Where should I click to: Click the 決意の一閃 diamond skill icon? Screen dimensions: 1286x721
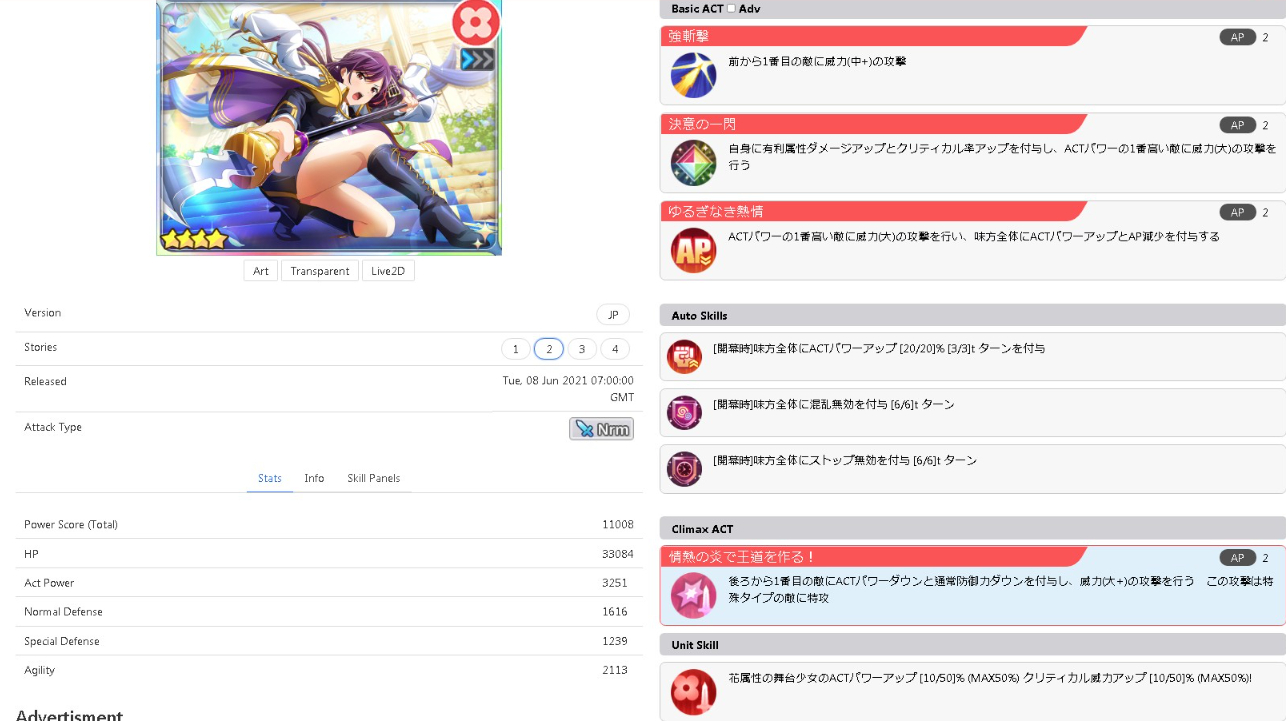coord(693,162)
